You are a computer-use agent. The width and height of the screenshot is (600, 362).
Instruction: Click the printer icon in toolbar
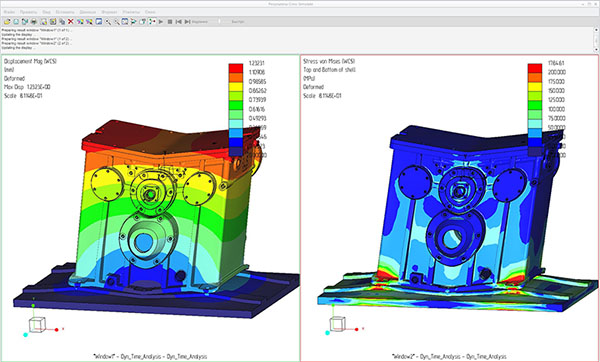[34, 22]
